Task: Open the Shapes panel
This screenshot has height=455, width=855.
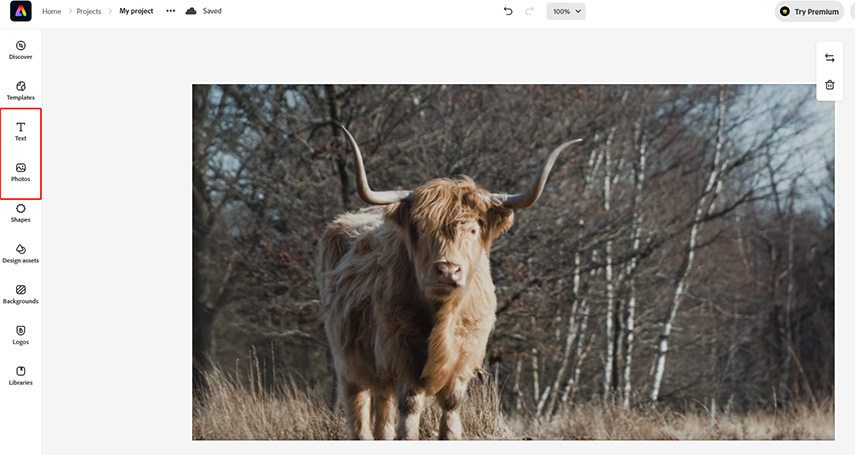Action: point(20,213)
